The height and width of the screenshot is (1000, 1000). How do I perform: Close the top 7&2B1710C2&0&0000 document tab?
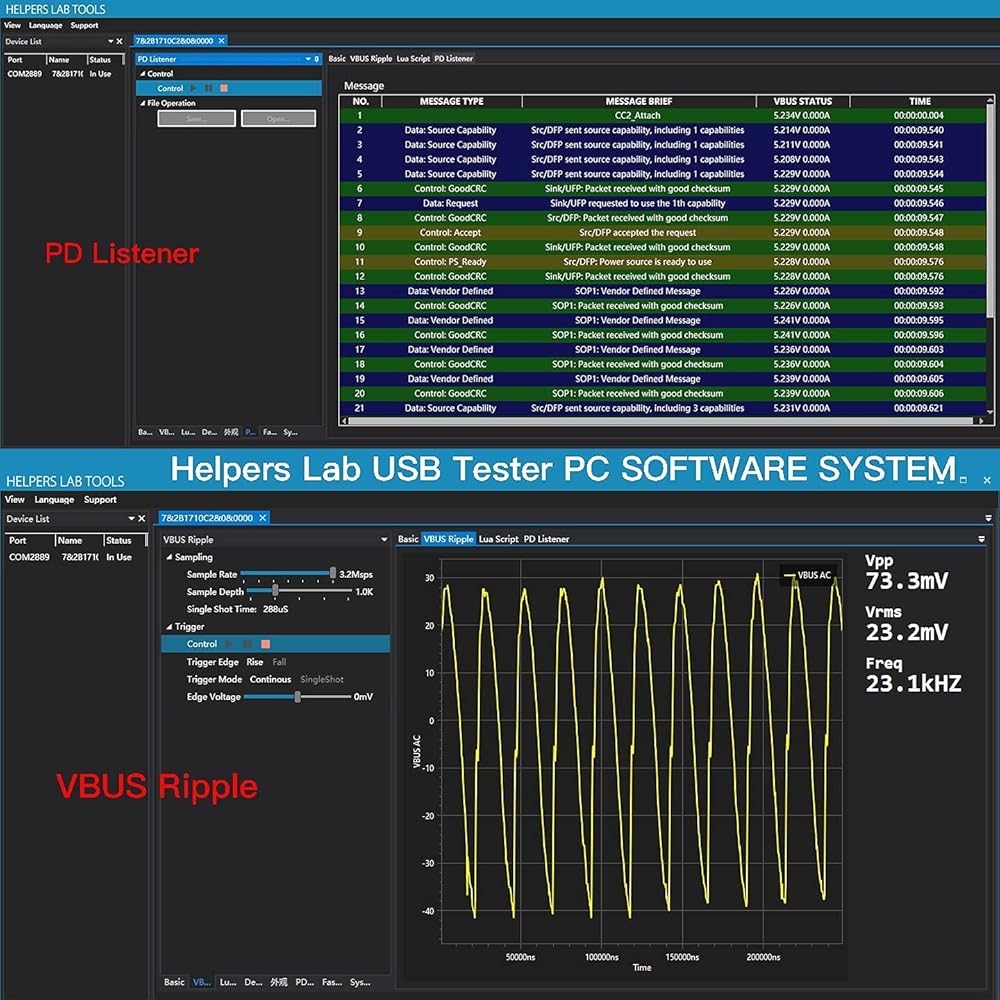click(222, 41)
